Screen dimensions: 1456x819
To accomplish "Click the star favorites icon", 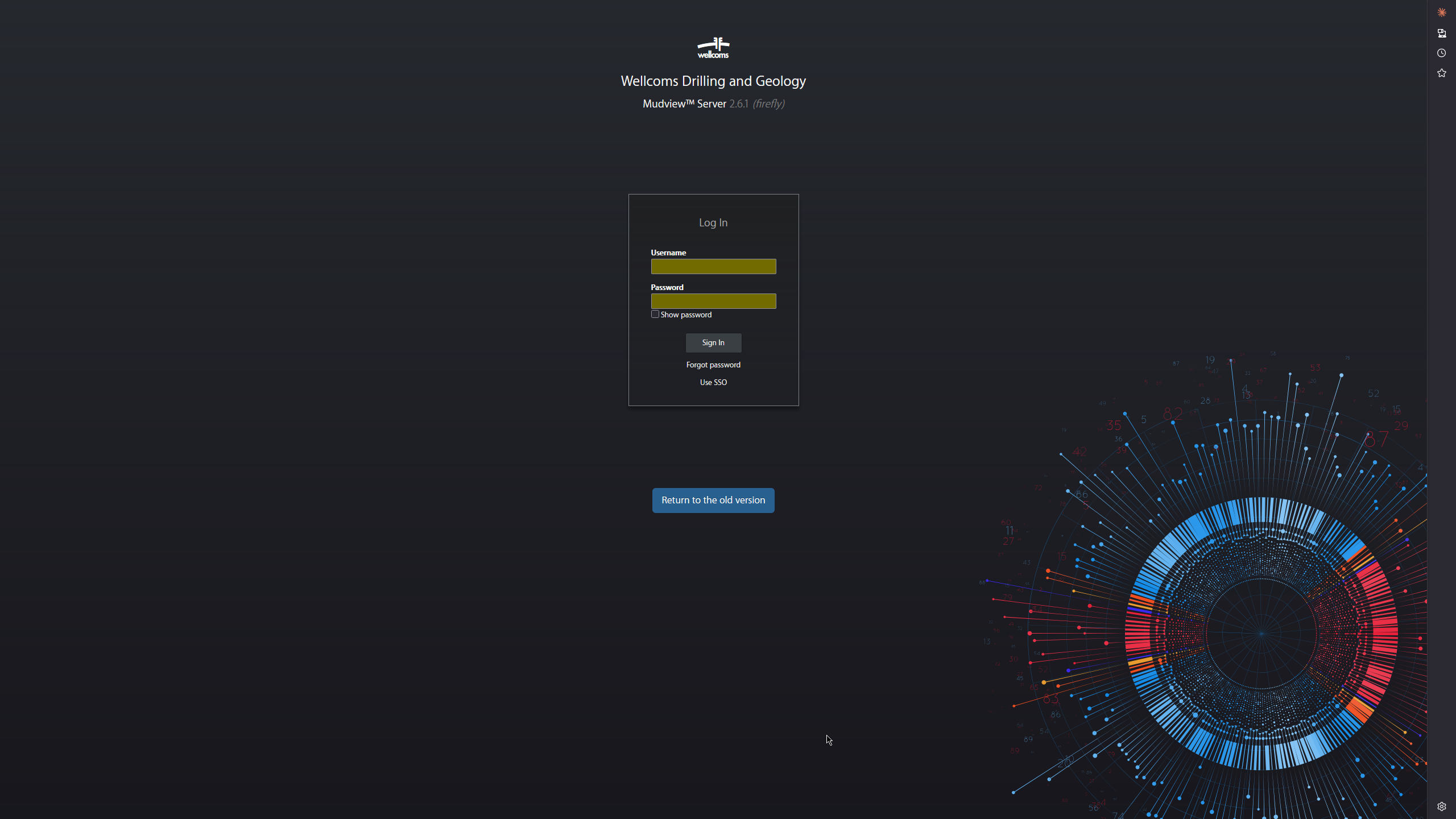I will tap(1441, 73).
